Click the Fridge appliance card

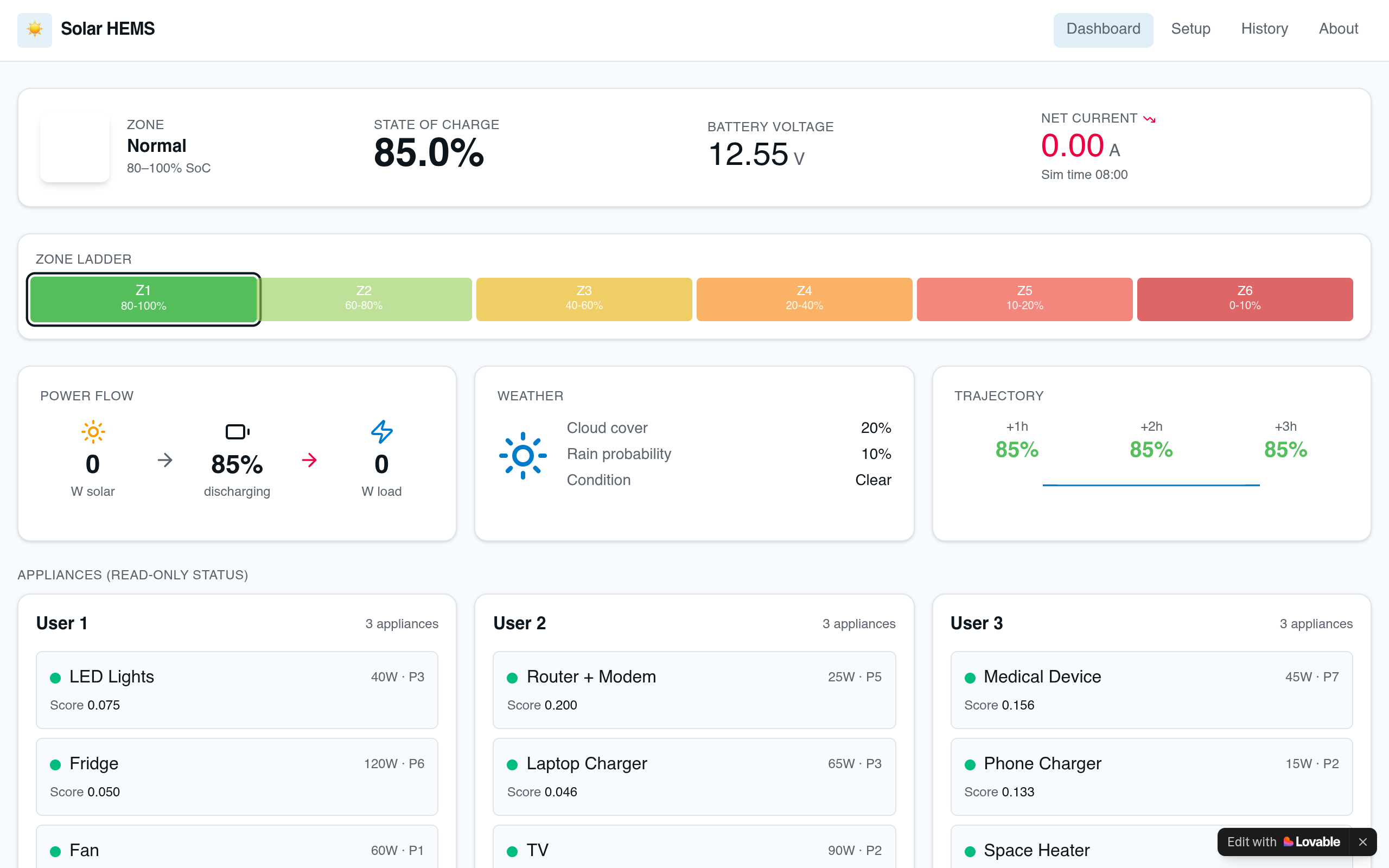237,777
